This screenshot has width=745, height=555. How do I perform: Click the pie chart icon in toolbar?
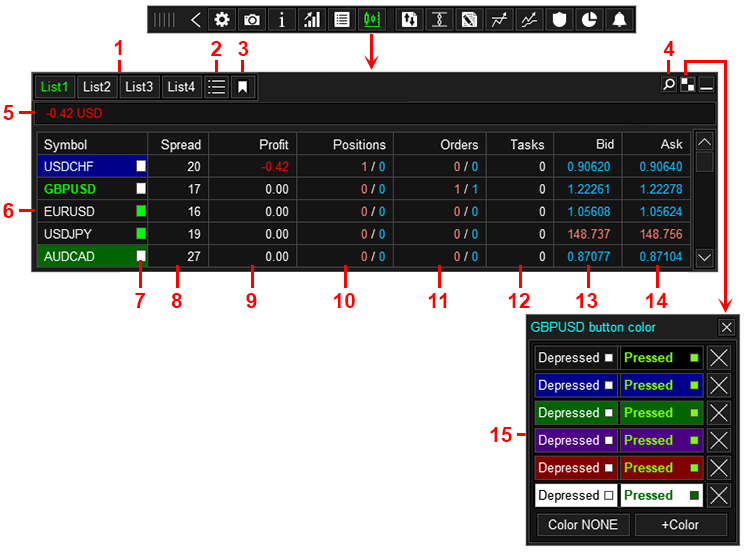point(589,19)
